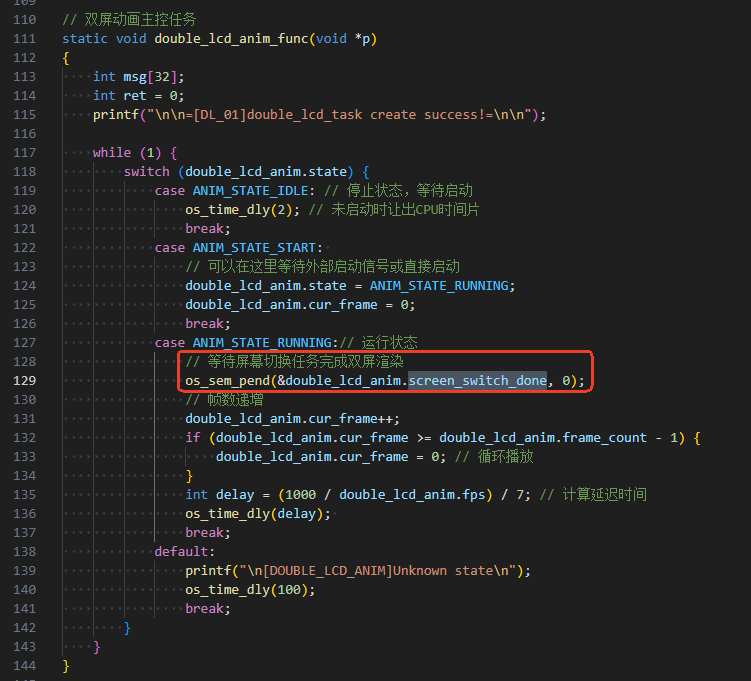Click the ANIM_STATE_START case label
Viewport: 751px width, 681px height.
pyautogui.click(x=254, y=248)
